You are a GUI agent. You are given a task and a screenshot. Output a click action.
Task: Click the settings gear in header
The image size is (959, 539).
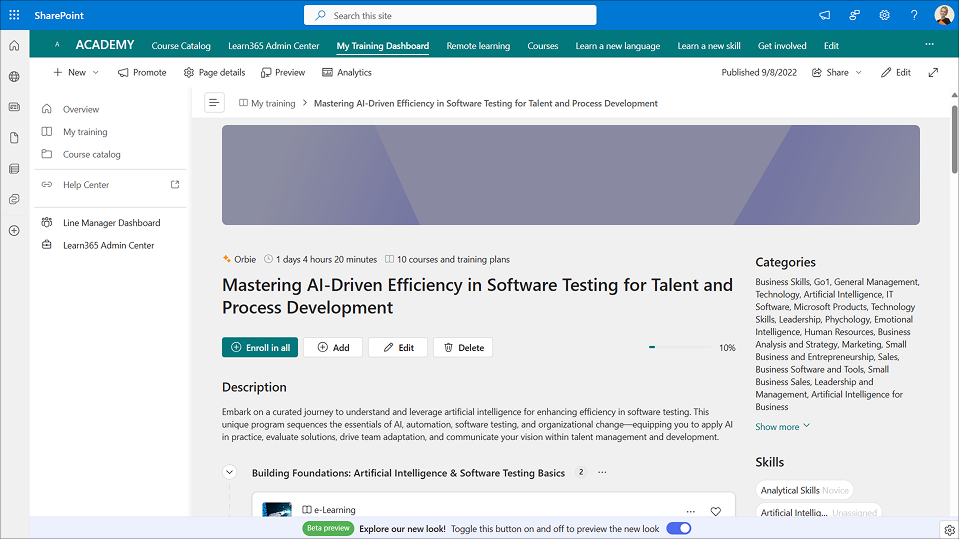(x=884, y=15)
